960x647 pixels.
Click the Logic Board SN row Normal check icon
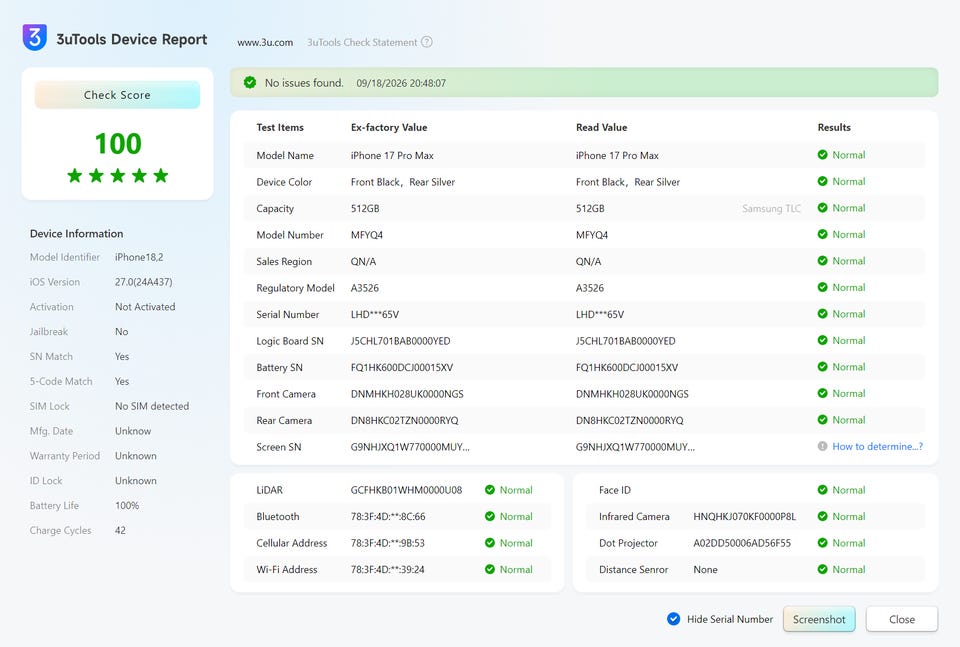click(822, 340)
